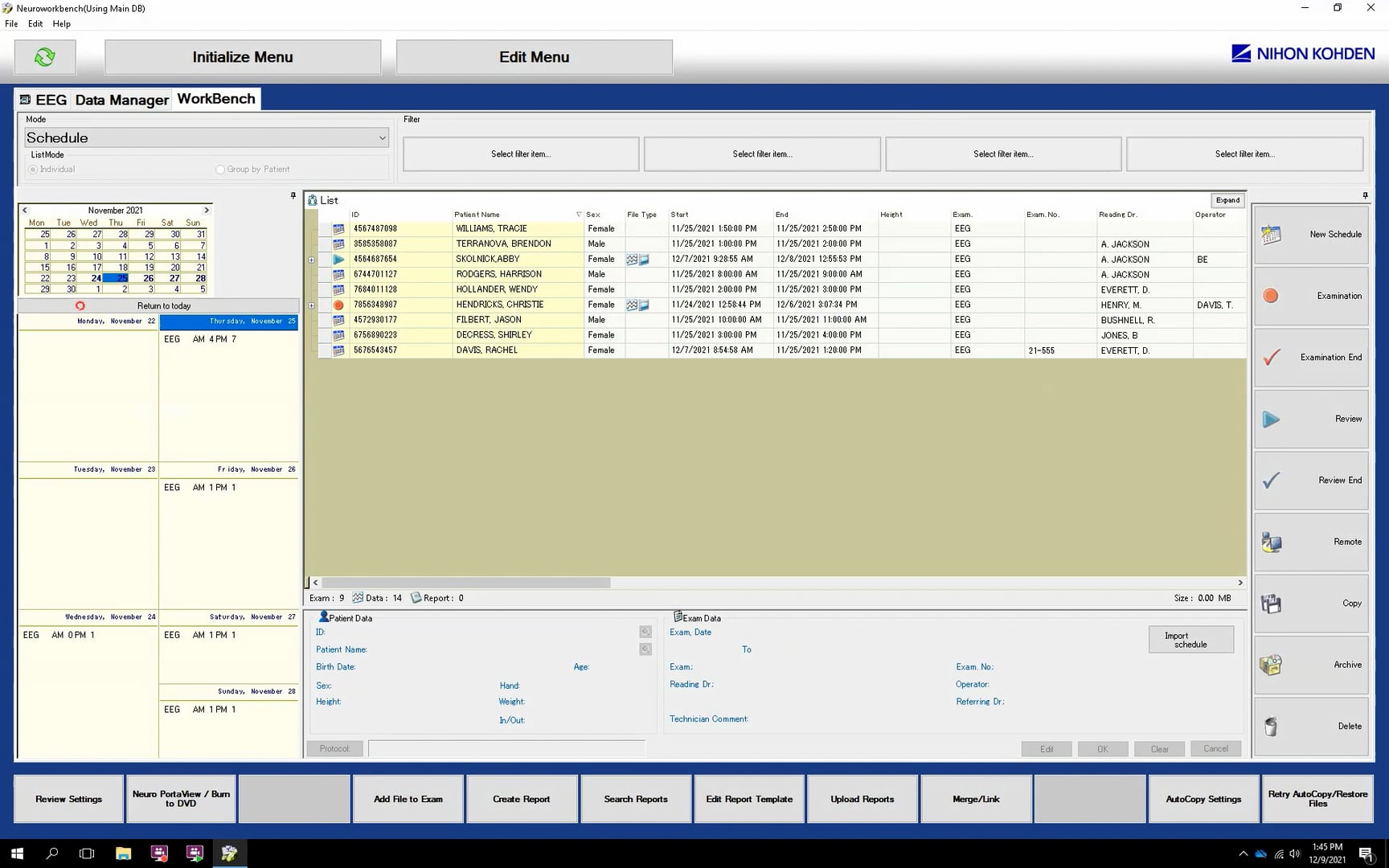Select November 26 in the calendar
This screenshot has height=868, width=1389.
[x=148, y=279]
